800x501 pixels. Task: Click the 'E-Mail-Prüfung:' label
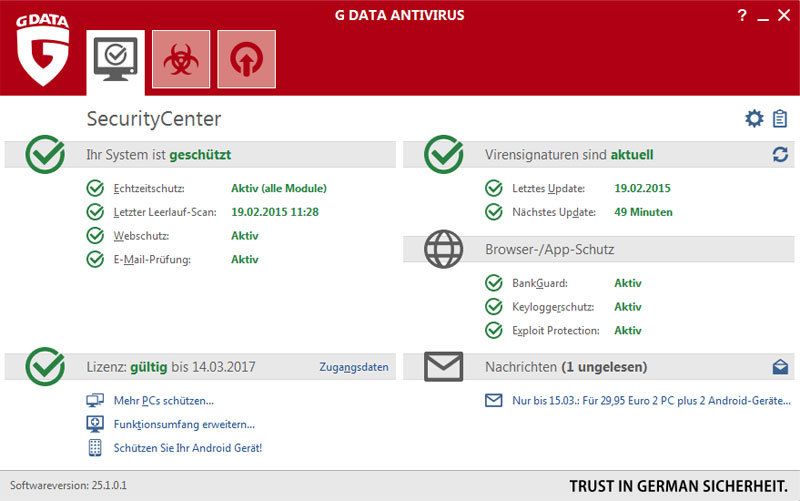(152, 259)
